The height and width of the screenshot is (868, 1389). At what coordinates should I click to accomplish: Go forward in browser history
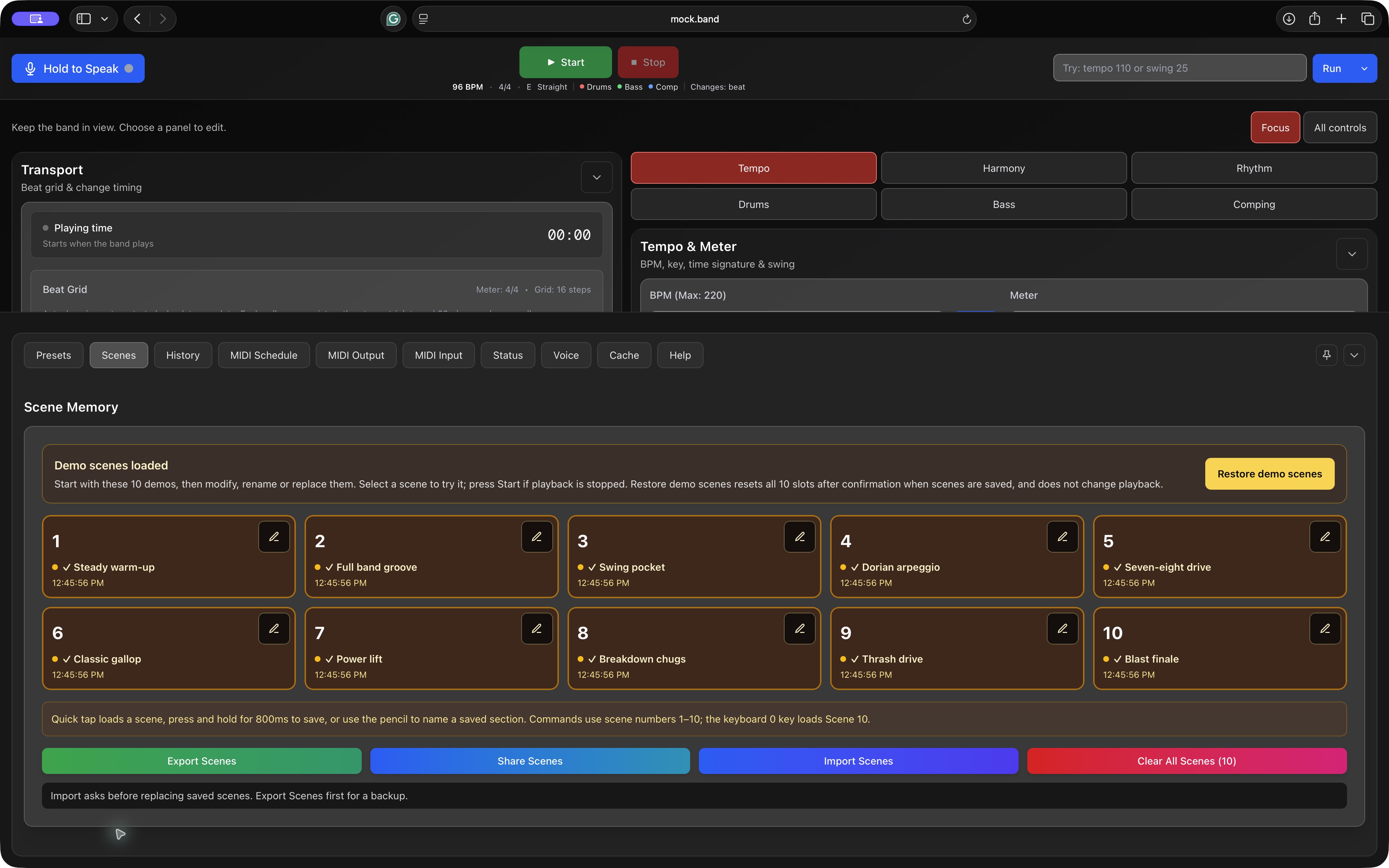tap(163, 19)
